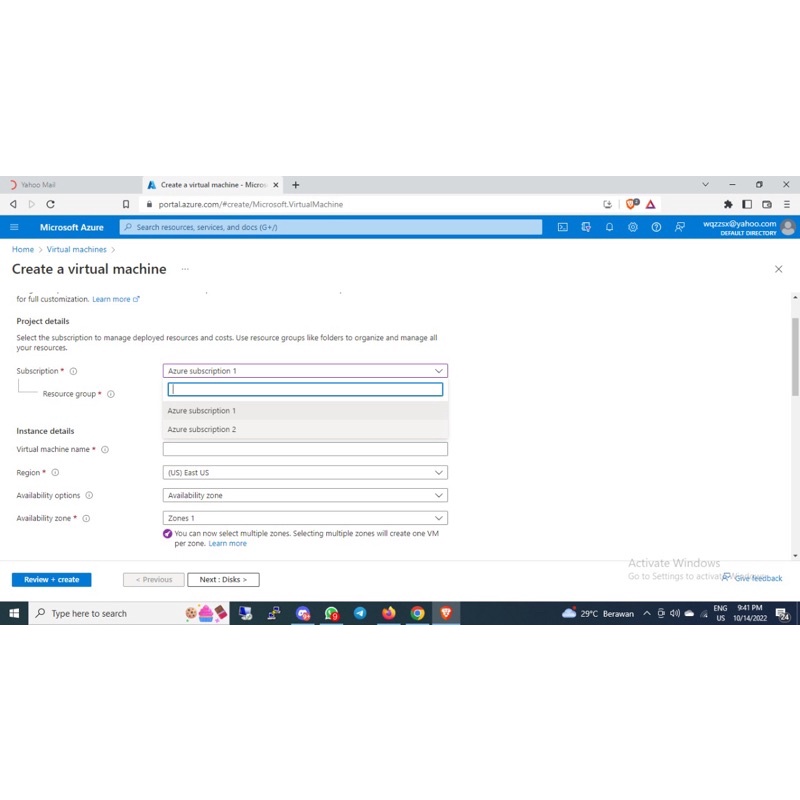Show info for Region field
The height and width of the screenshot is (800, 800).
pyautogui.click(x=55, y=472)
